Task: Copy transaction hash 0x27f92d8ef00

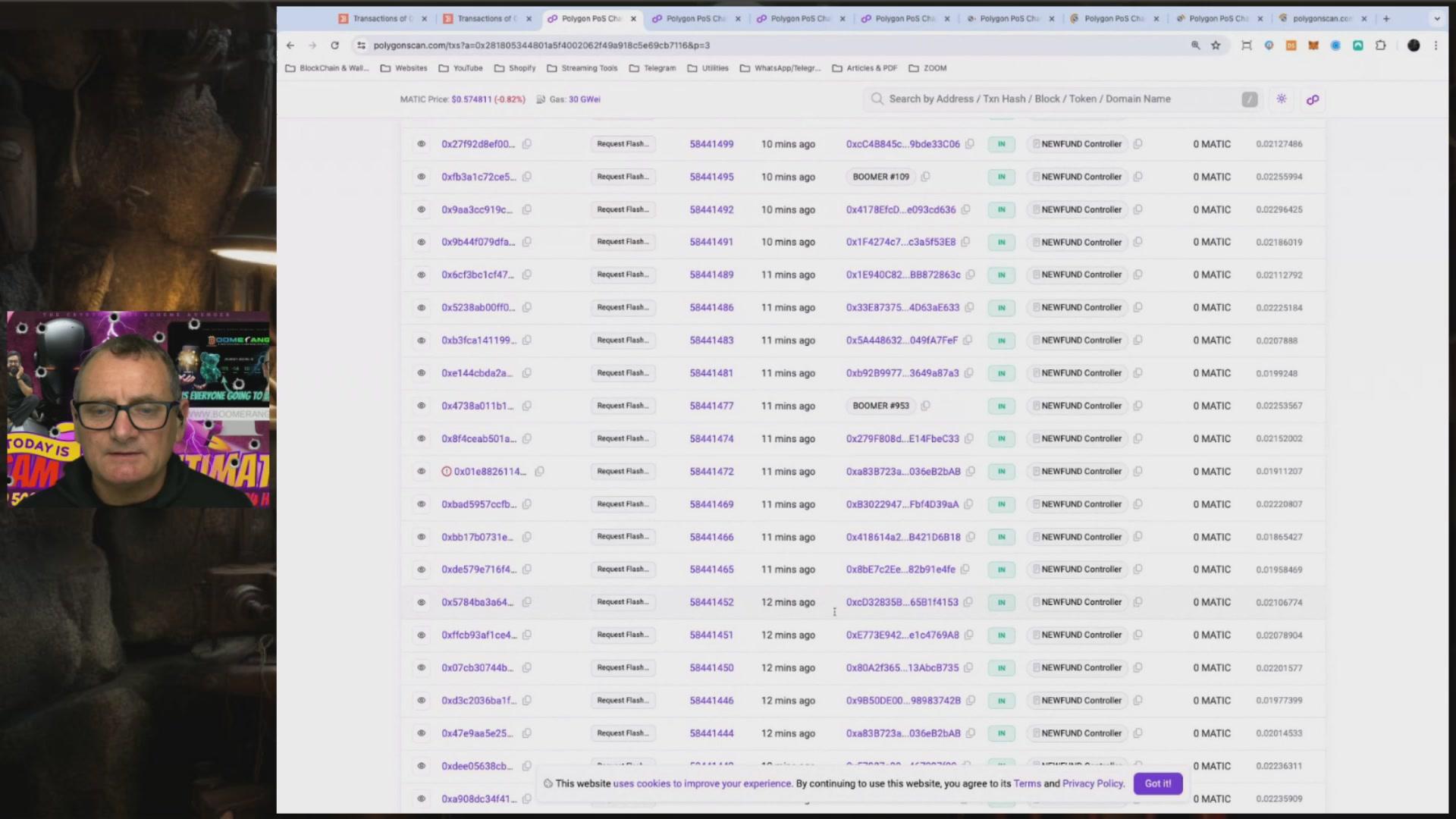Action: tap(527, 144)
